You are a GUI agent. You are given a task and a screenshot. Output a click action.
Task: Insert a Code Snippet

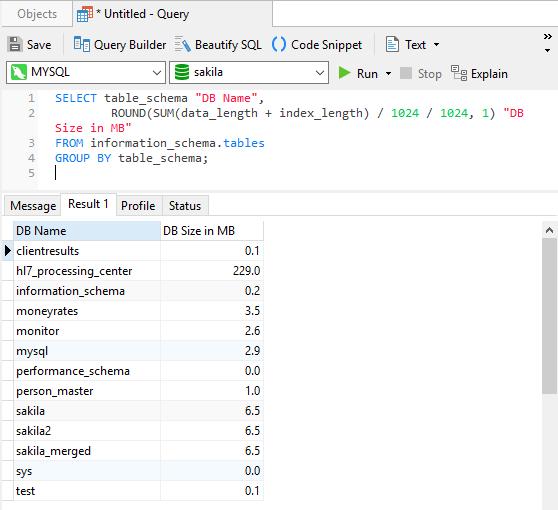[x=317, y=44]
